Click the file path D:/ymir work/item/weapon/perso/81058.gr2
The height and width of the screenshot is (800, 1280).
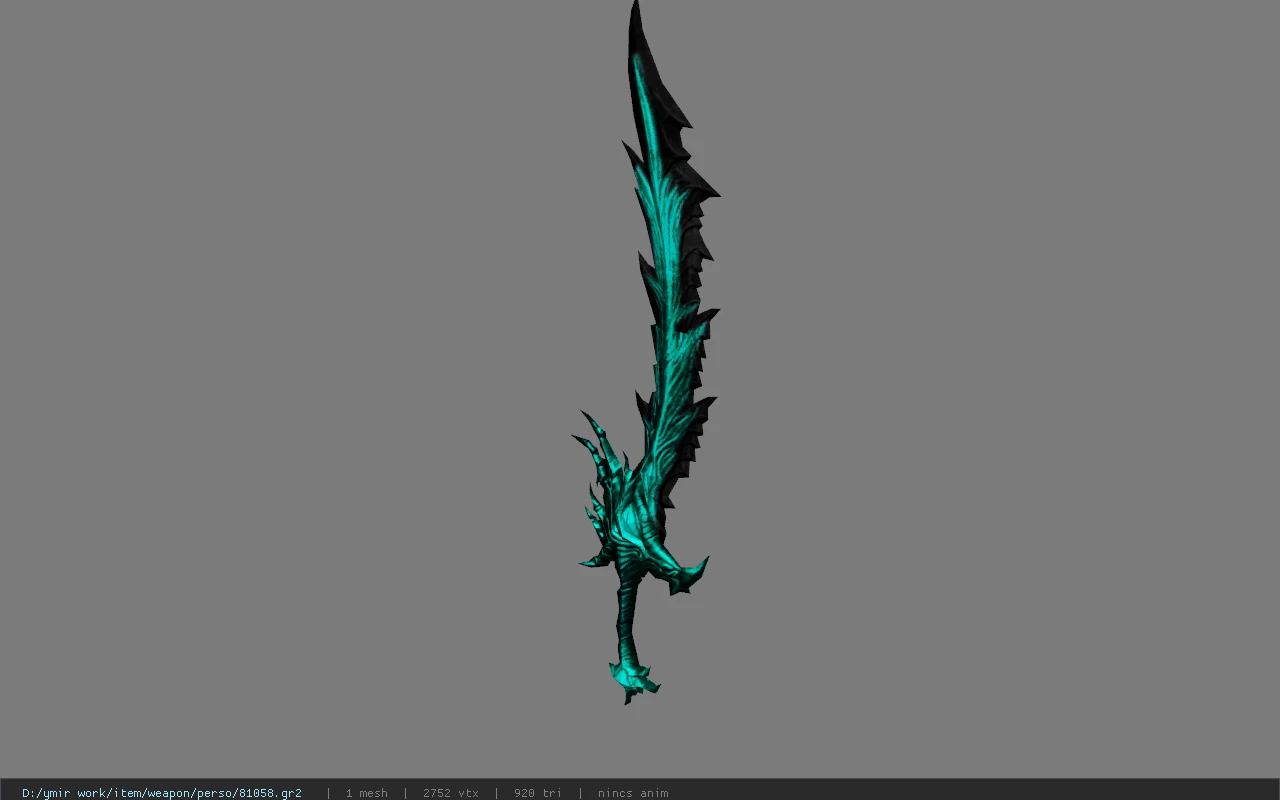[162, 793]
